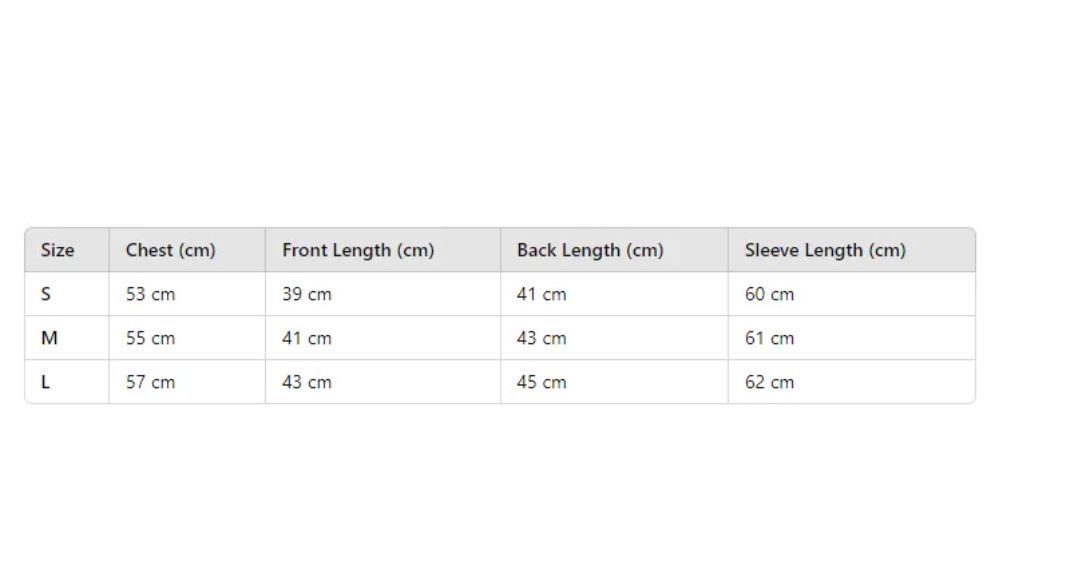Click the 45 cm back length cell
Image resolution: width=1080 pixels, height=576 pixels.
point(614,382)
